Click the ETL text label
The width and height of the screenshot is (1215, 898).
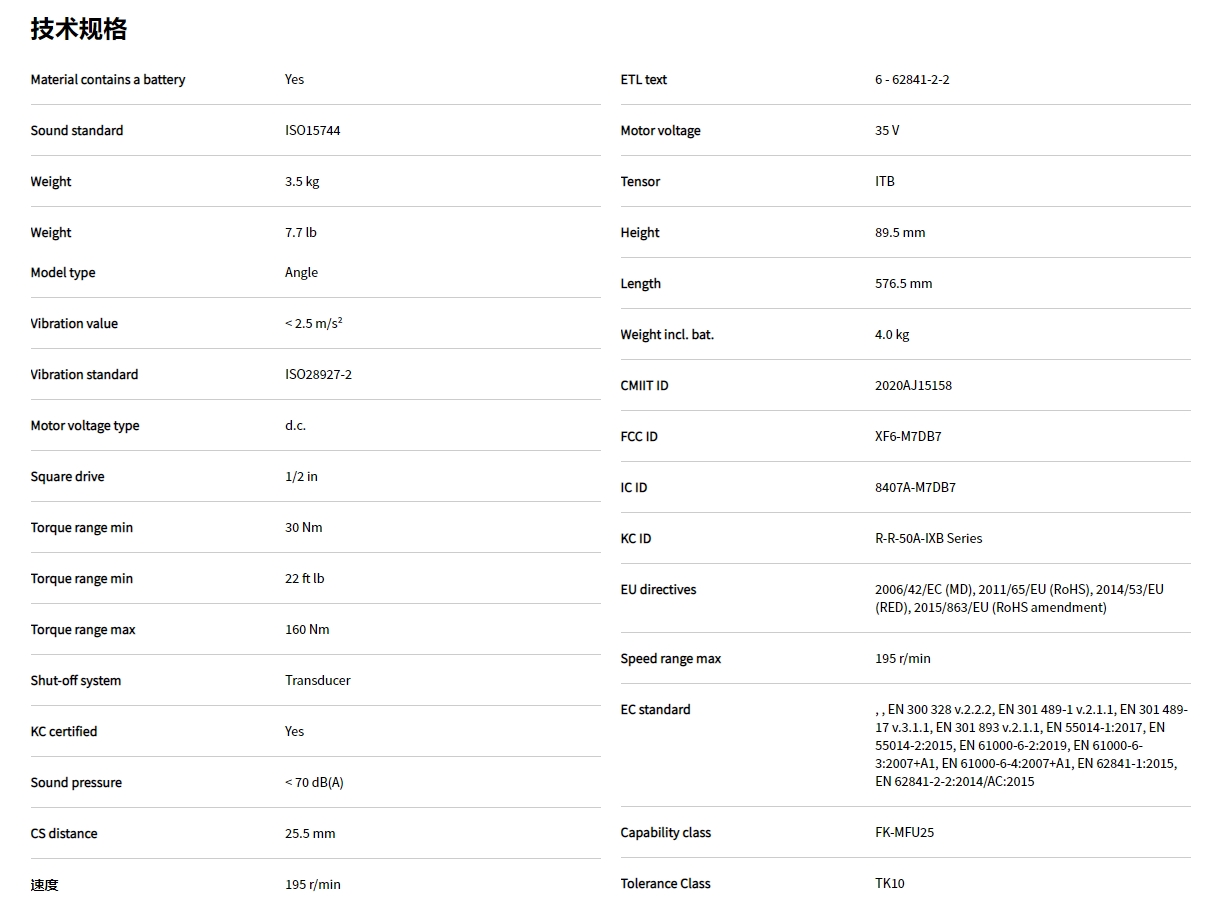643,79
